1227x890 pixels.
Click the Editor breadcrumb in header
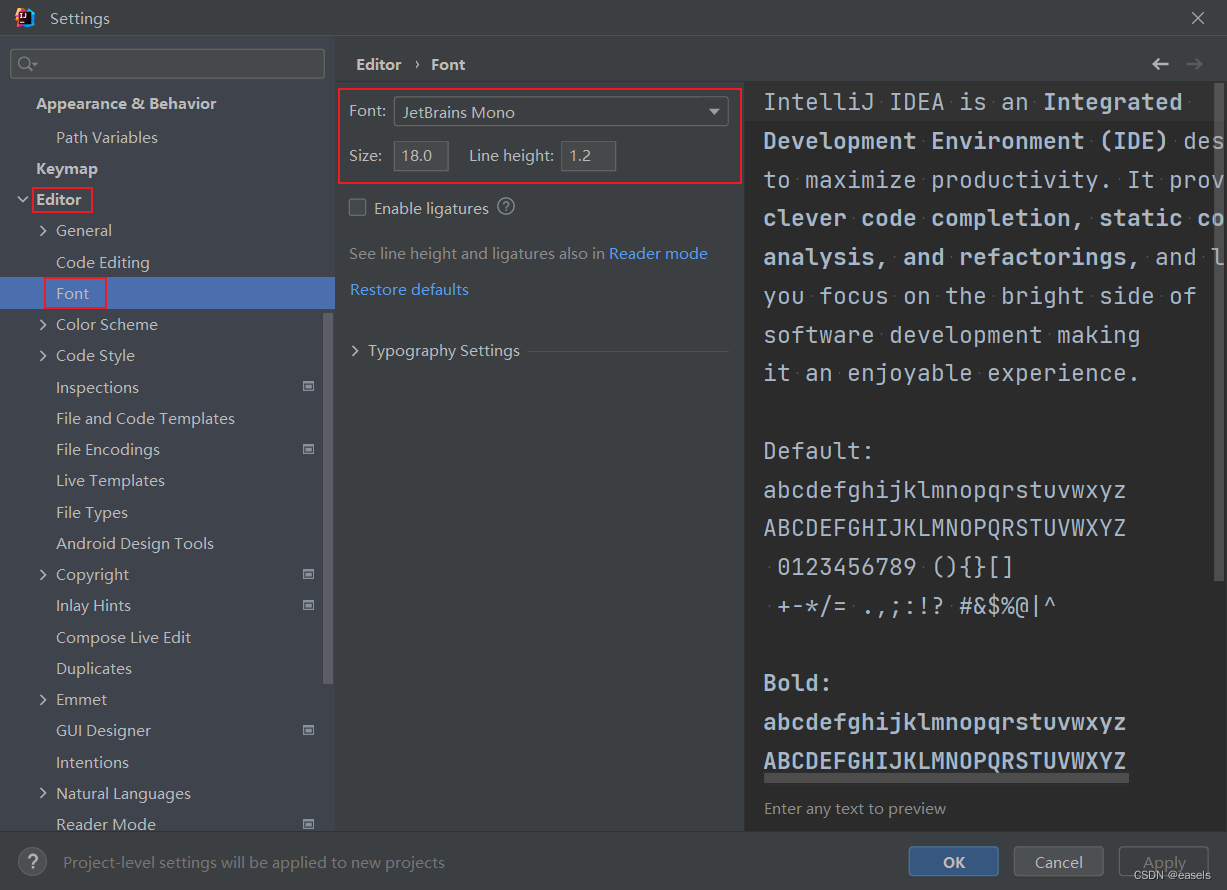(379, 64)
